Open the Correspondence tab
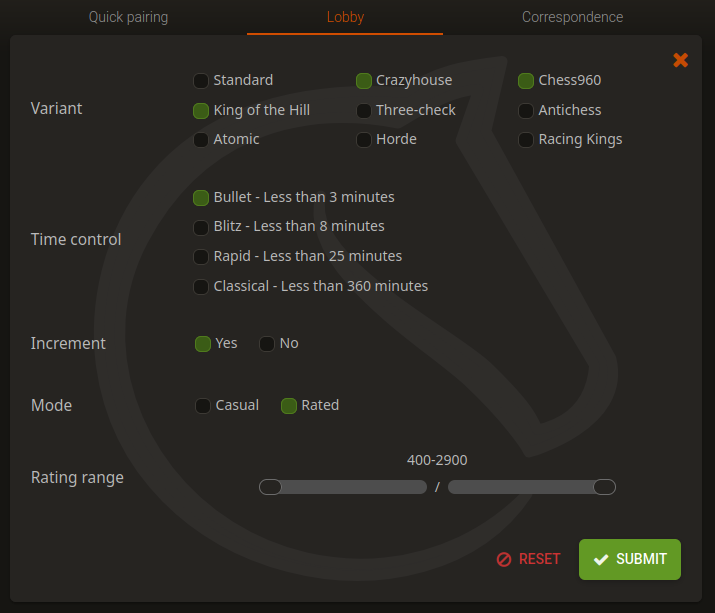 (572, 17)
